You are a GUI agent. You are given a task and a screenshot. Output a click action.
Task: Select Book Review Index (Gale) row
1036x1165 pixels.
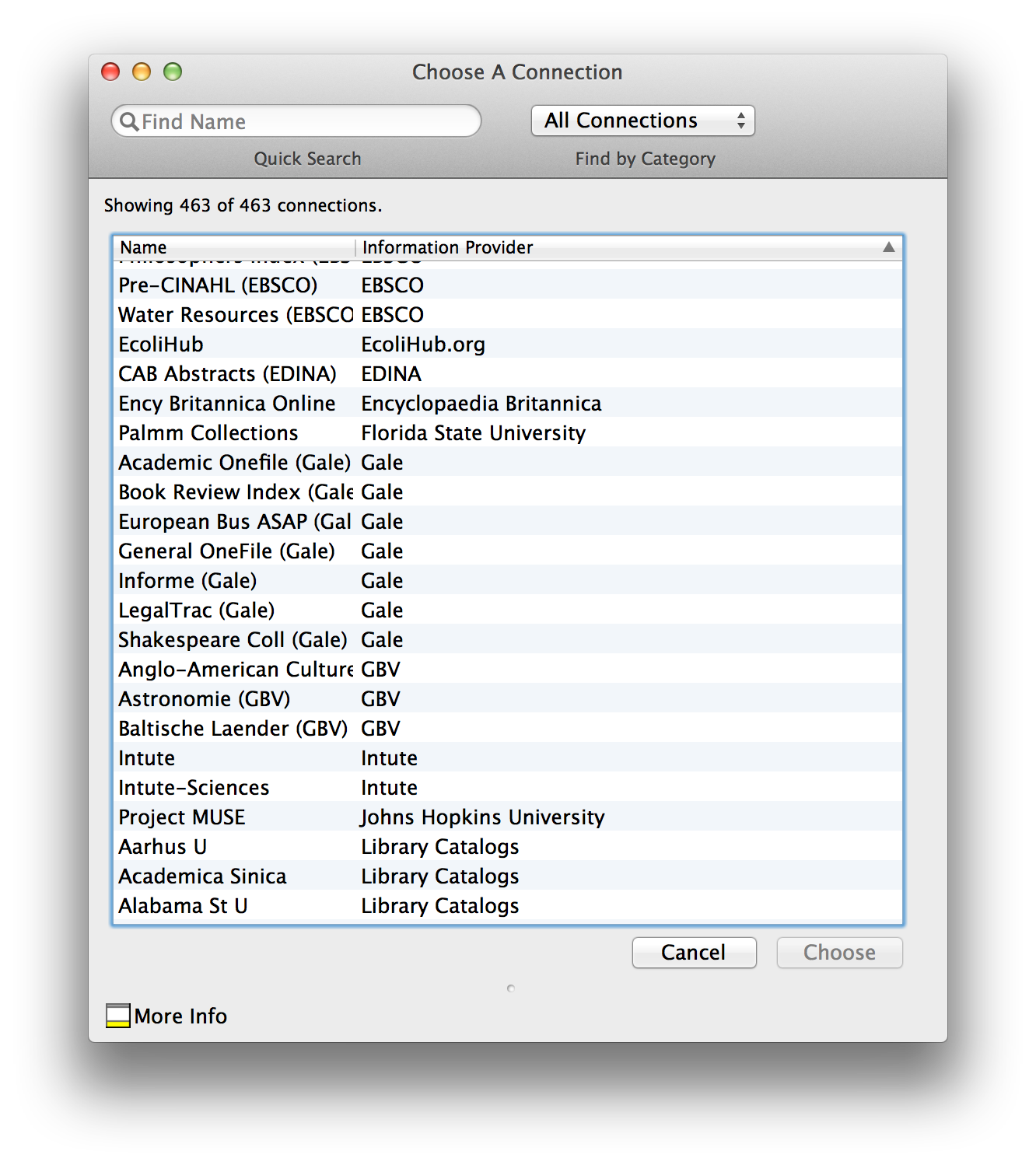pos(508,492)
